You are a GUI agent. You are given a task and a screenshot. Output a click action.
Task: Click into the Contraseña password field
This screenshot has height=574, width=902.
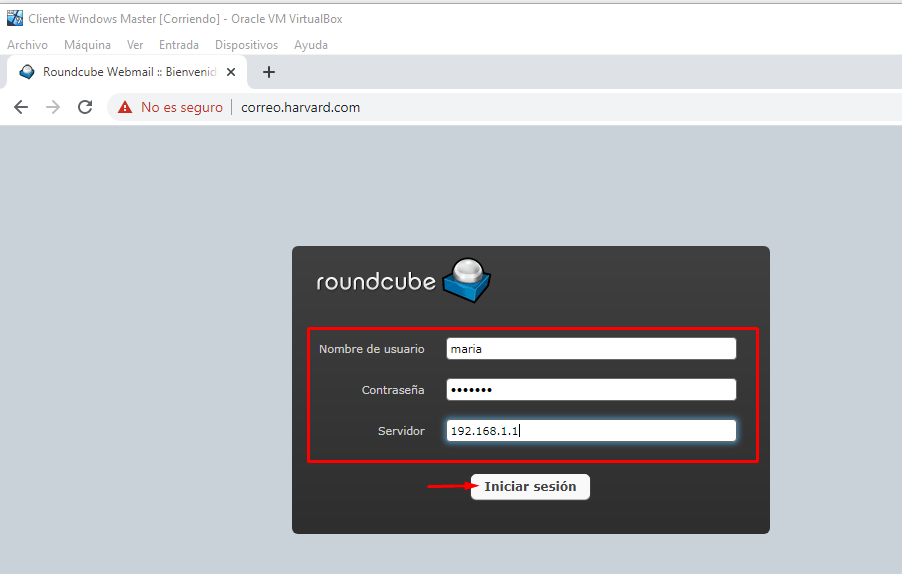click(x=591, y=390)
